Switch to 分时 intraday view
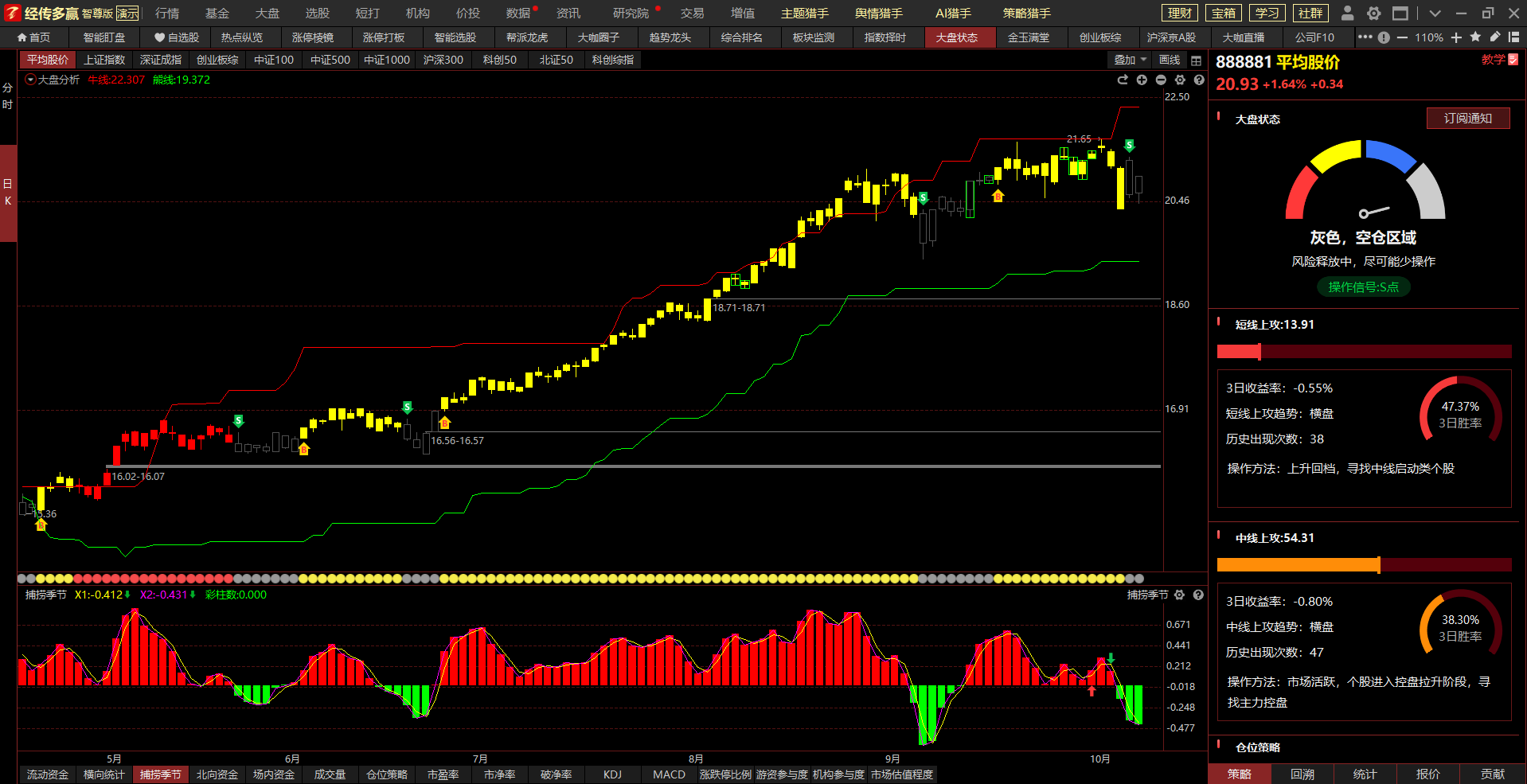 coord(8,96)
